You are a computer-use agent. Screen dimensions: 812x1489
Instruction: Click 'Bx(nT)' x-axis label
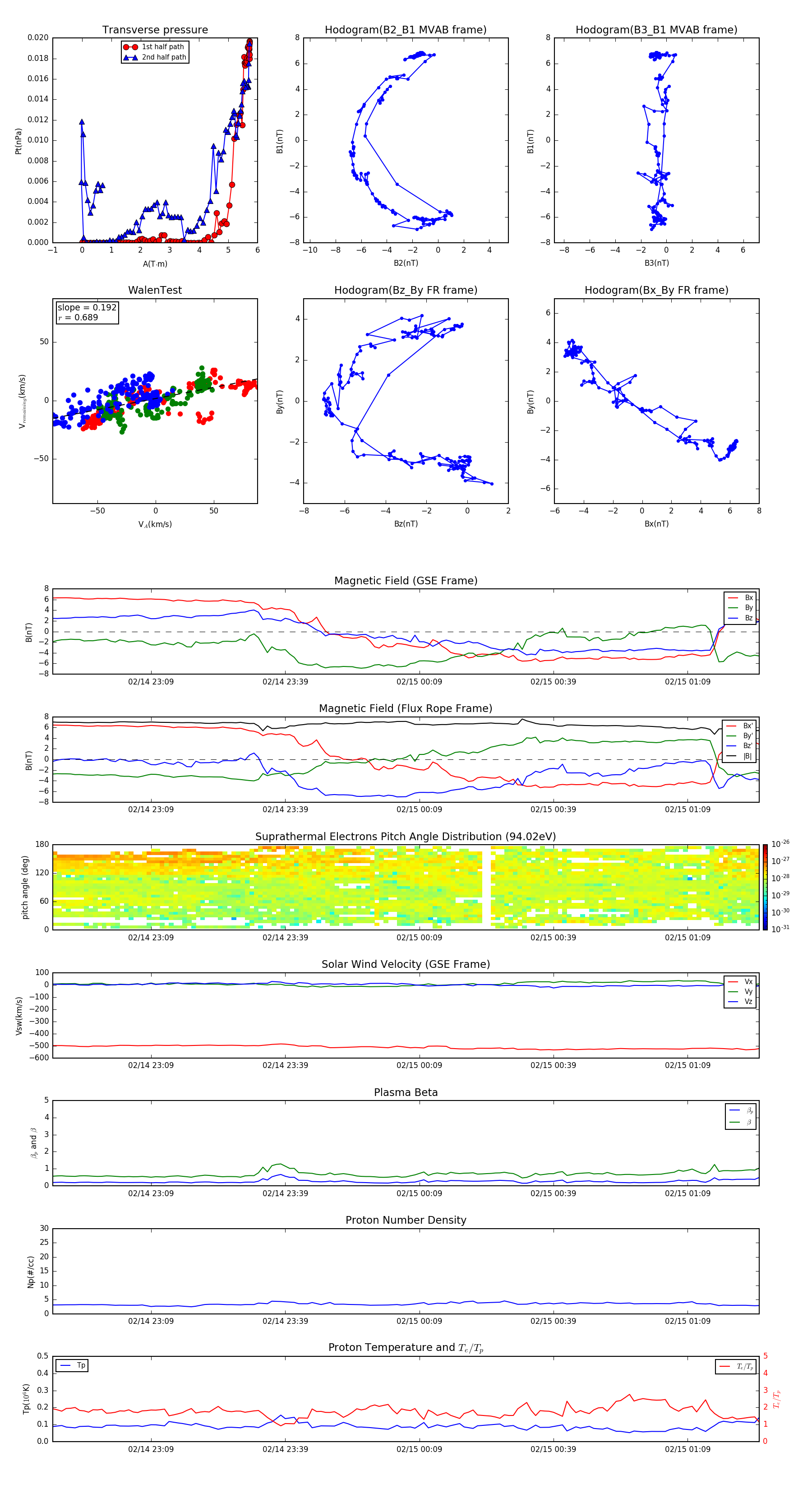656,524
